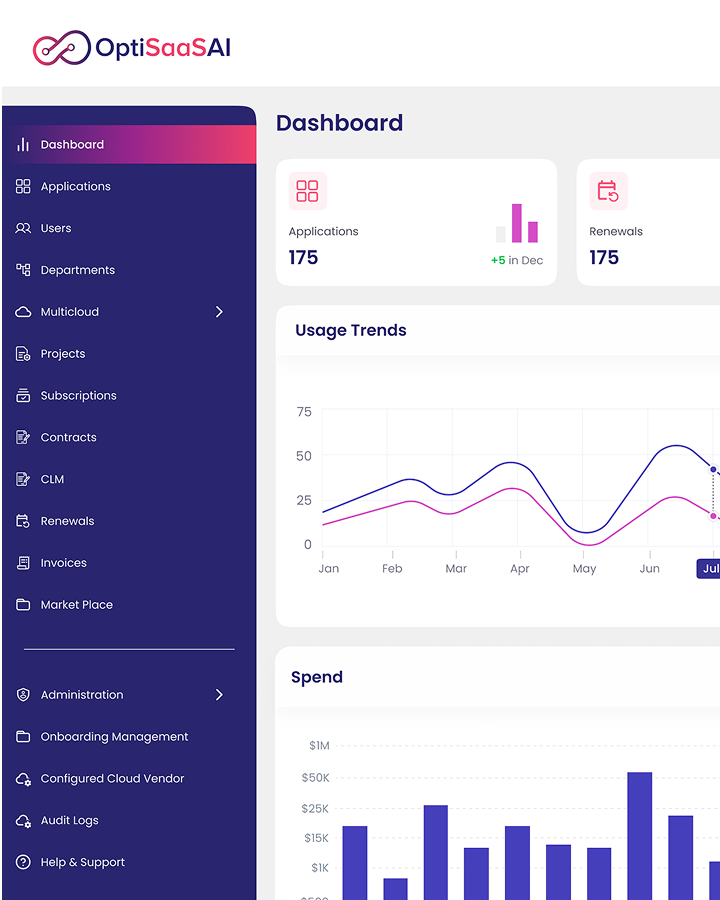The image size is (720, 900).
Task: Open the Invoices page link
Action: pos(129,562)
